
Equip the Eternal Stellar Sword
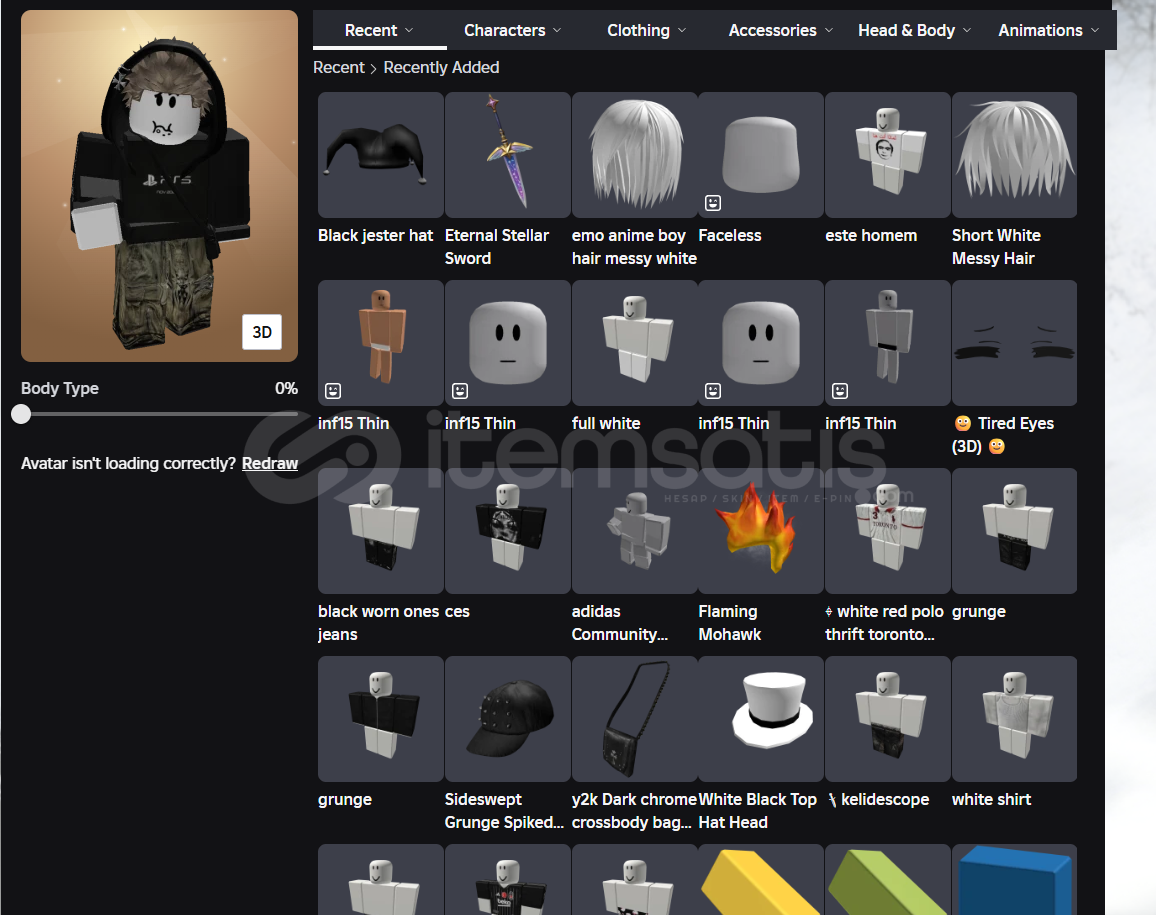pyautogui.click(x=507, y=155)
